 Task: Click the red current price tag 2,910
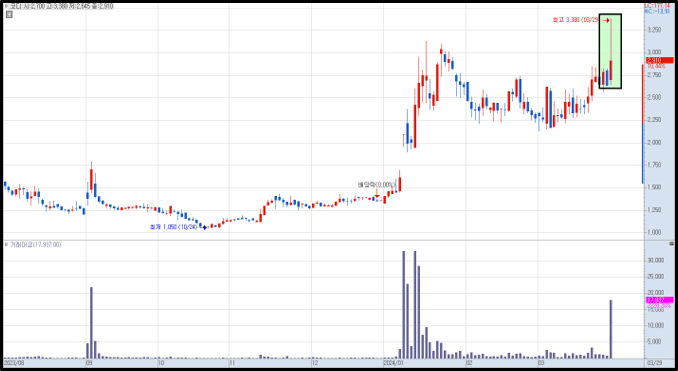click(x=659, y=60)
